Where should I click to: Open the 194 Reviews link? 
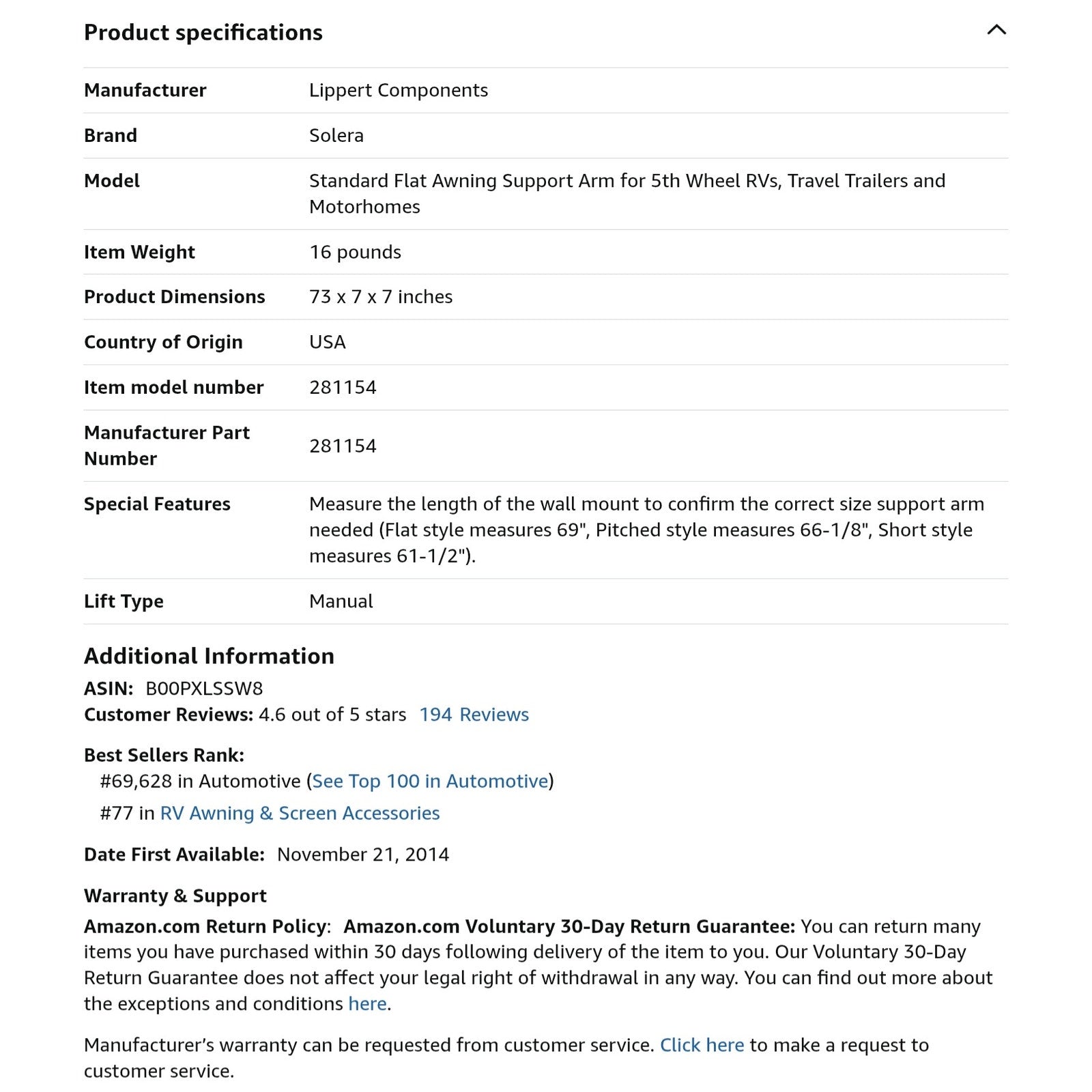click(x=474, y=715)
